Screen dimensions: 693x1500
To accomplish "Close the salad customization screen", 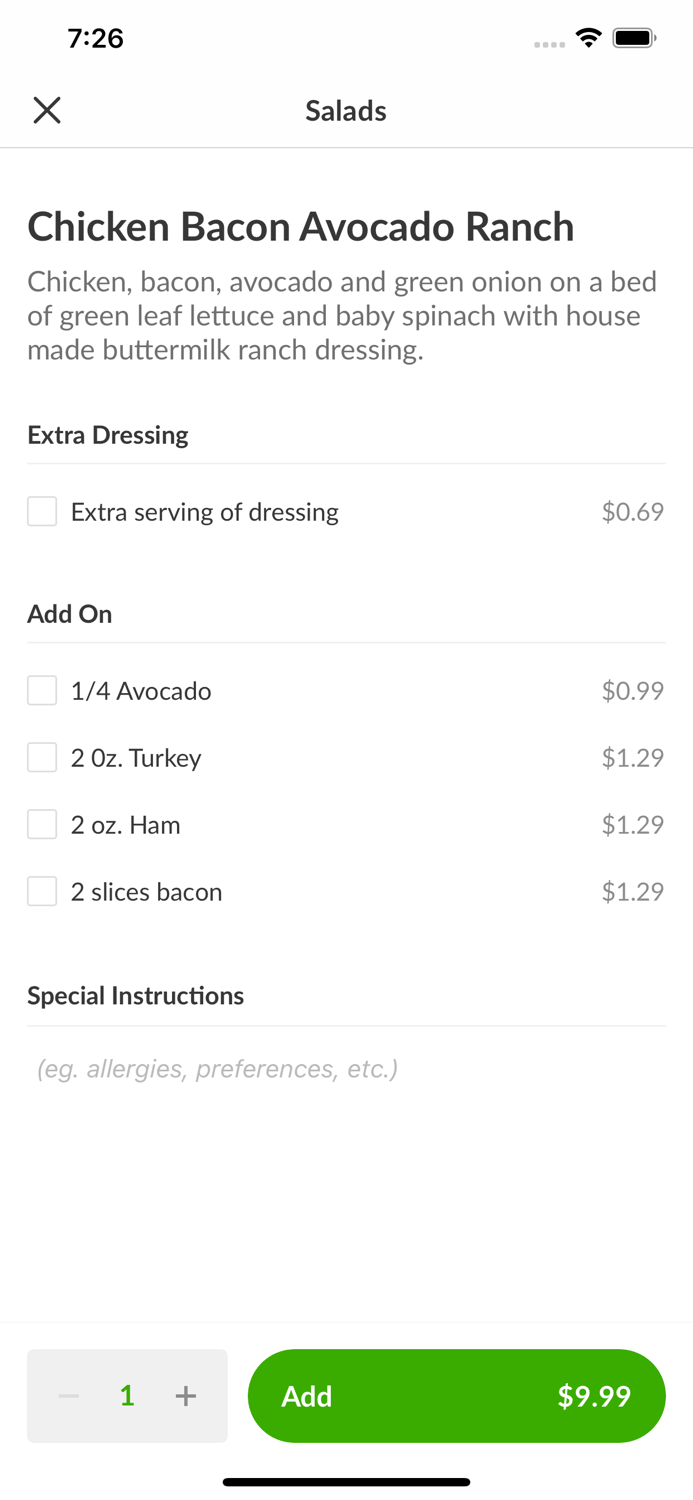I will click(x=47, y=110).
